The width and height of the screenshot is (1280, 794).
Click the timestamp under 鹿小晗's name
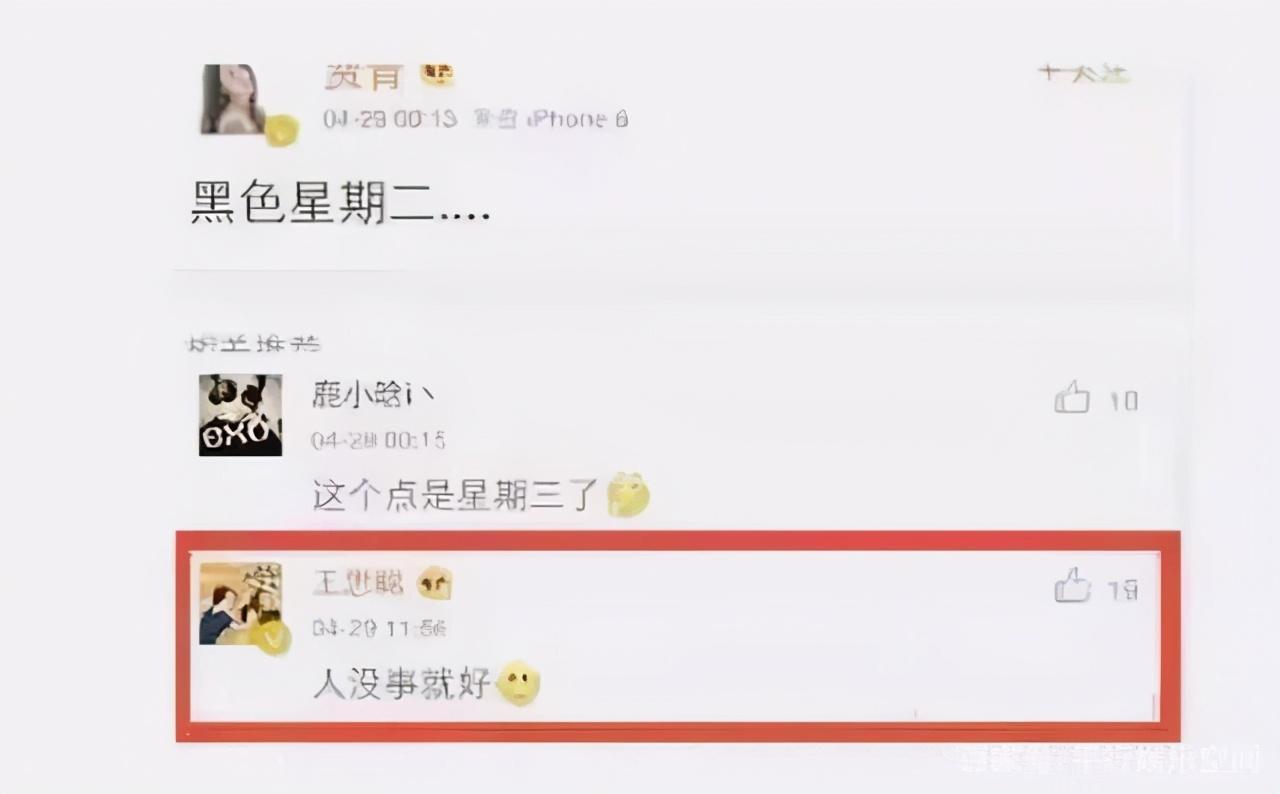click(x=378, y=440)
